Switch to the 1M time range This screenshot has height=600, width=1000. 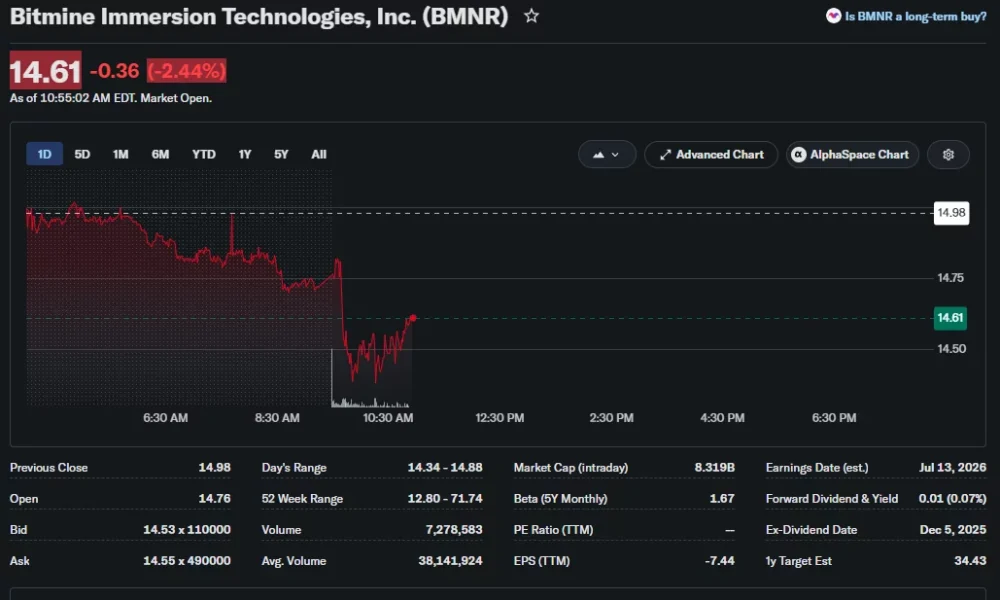tap(121, 154)
